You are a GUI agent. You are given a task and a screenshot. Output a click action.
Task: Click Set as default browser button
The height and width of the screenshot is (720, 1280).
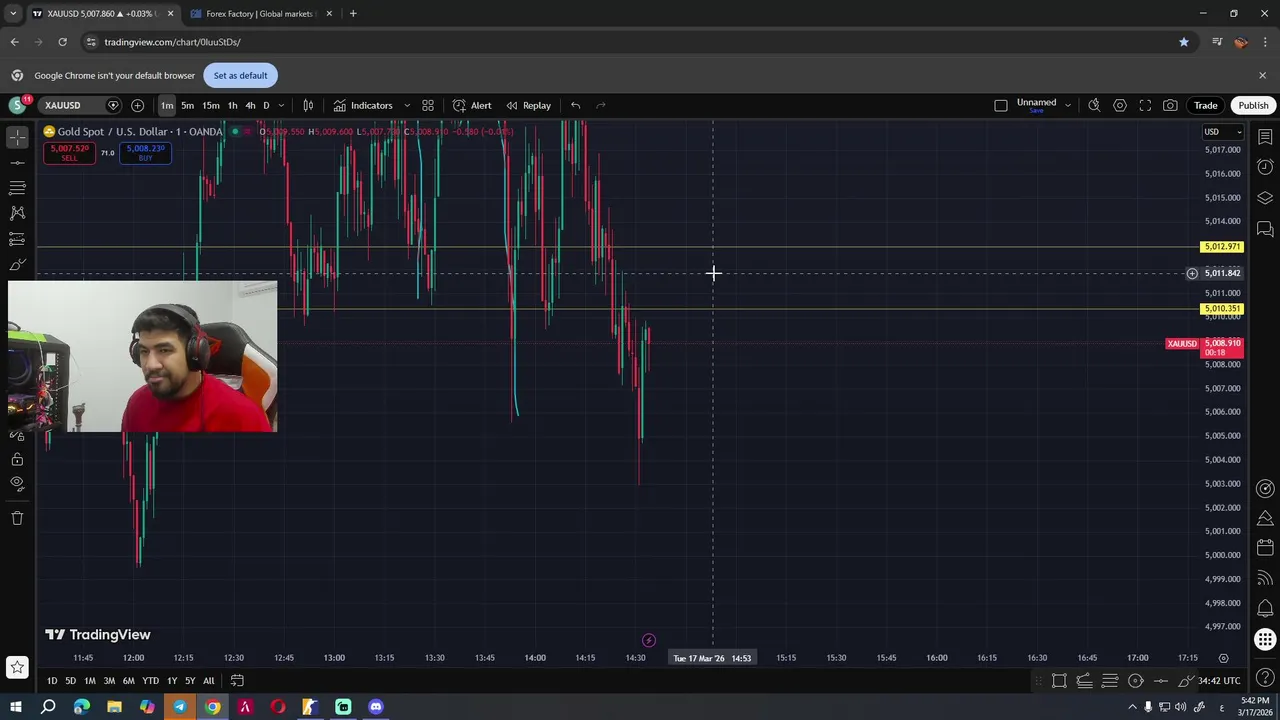pos(240,75)
